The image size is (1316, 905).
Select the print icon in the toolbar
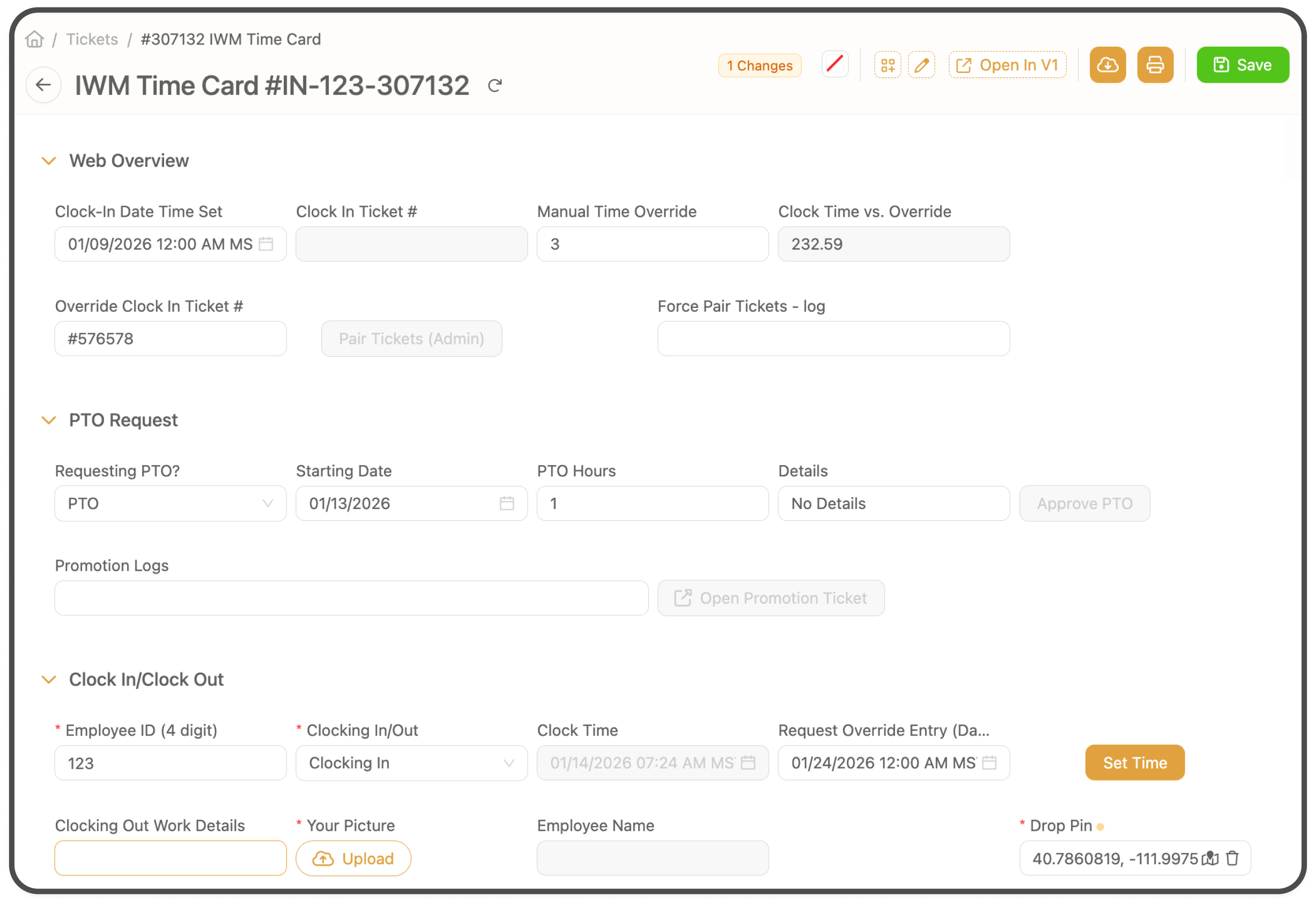pyautogui.click(x=1156, y=64)
